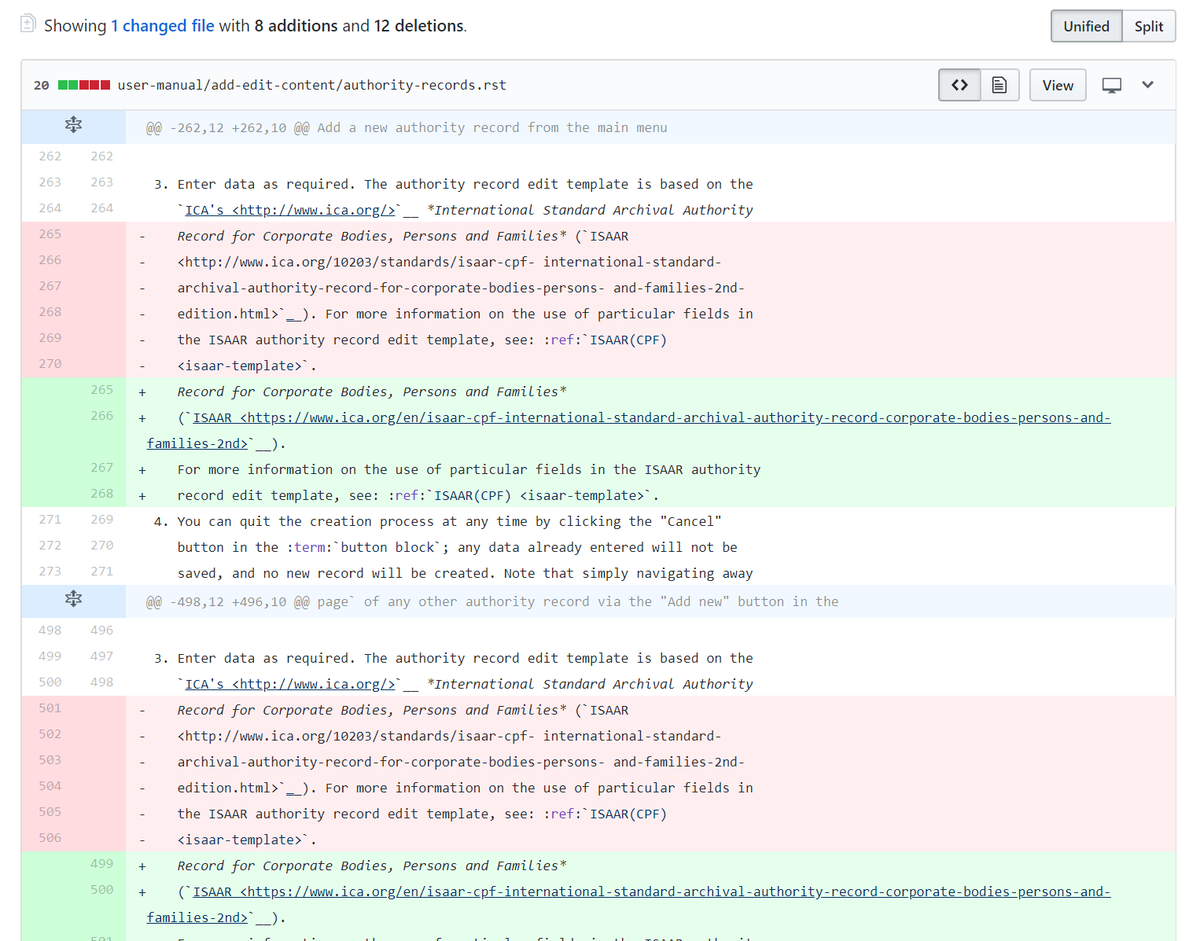Select the source diff <> icon
Image resolution: width=1200 pixels, height=941 pixels.
click(959, 85)
